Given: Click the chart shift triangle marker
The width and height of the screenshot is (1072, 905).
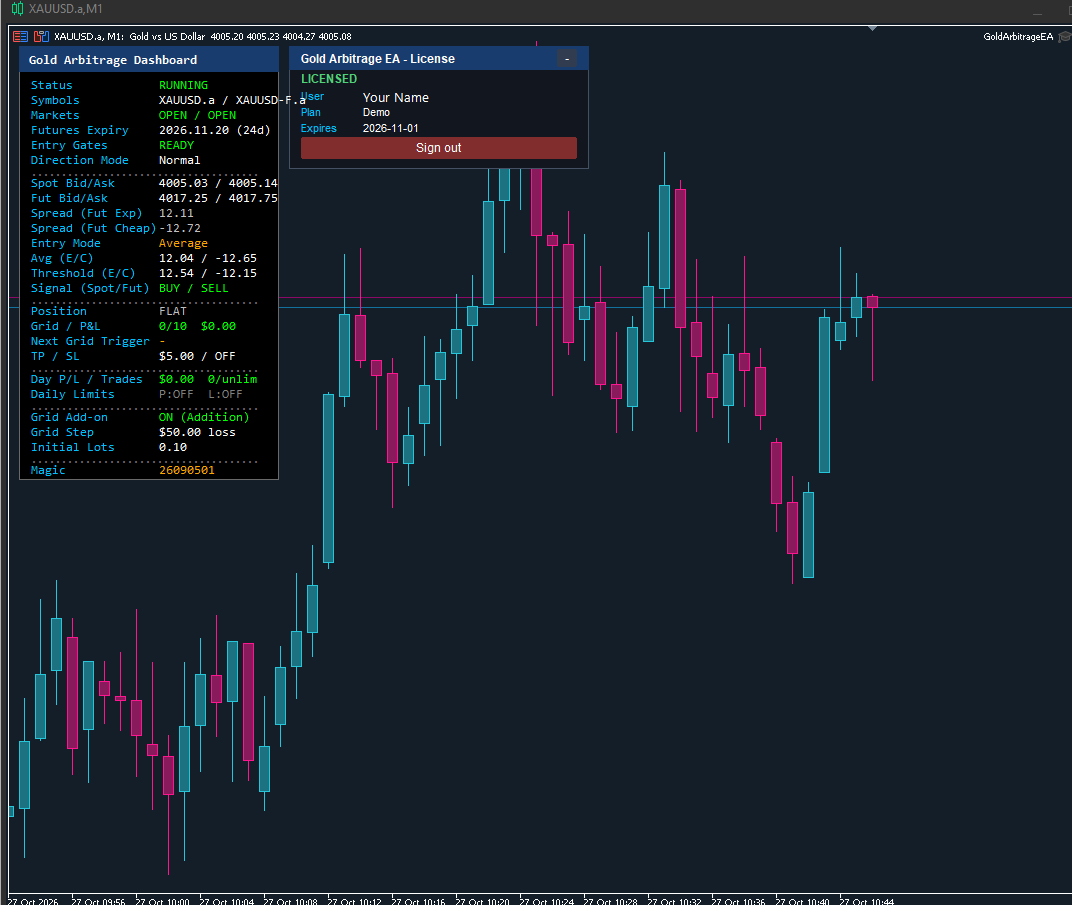Looking at the screenshot, I should [x=872, y=29].
